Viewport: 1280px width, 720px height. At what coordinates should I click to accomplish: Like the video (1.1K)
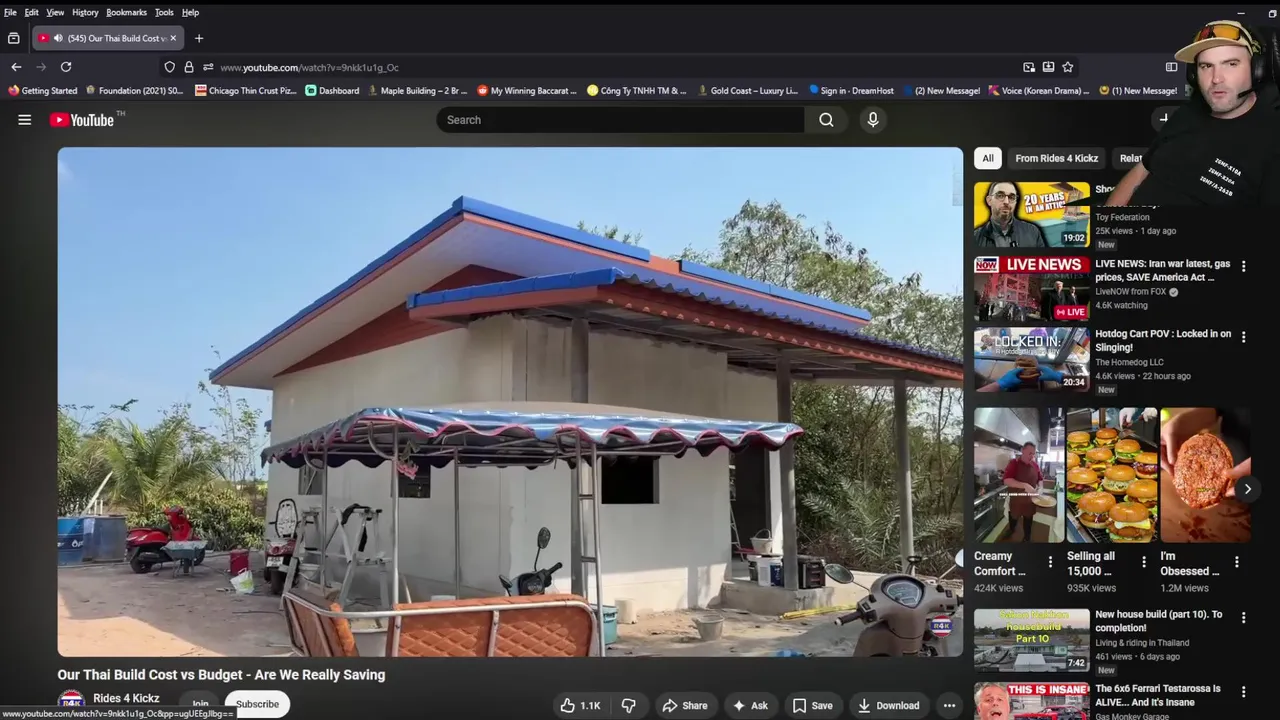[x=580, y=705]
